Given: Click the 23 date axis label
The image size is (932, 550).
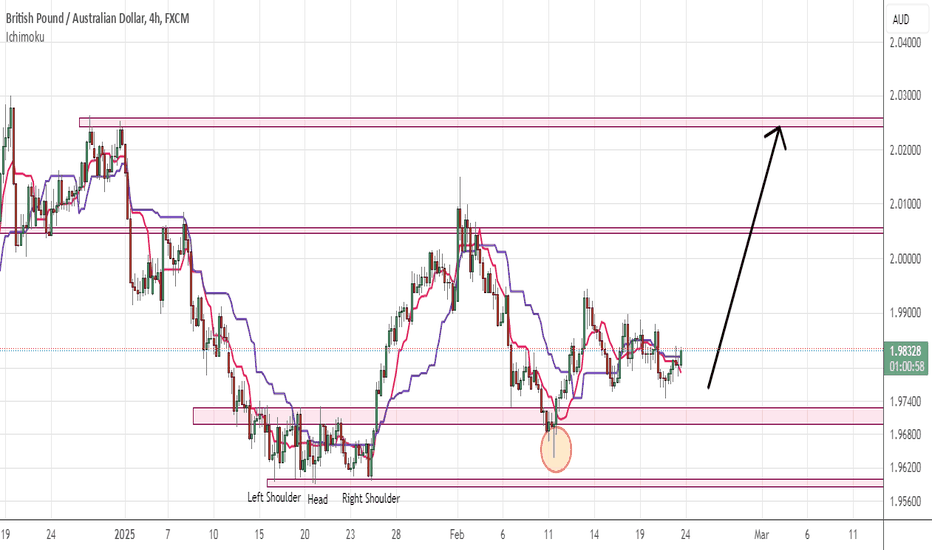Looking at the screenshot, I should tap(350, 535).
